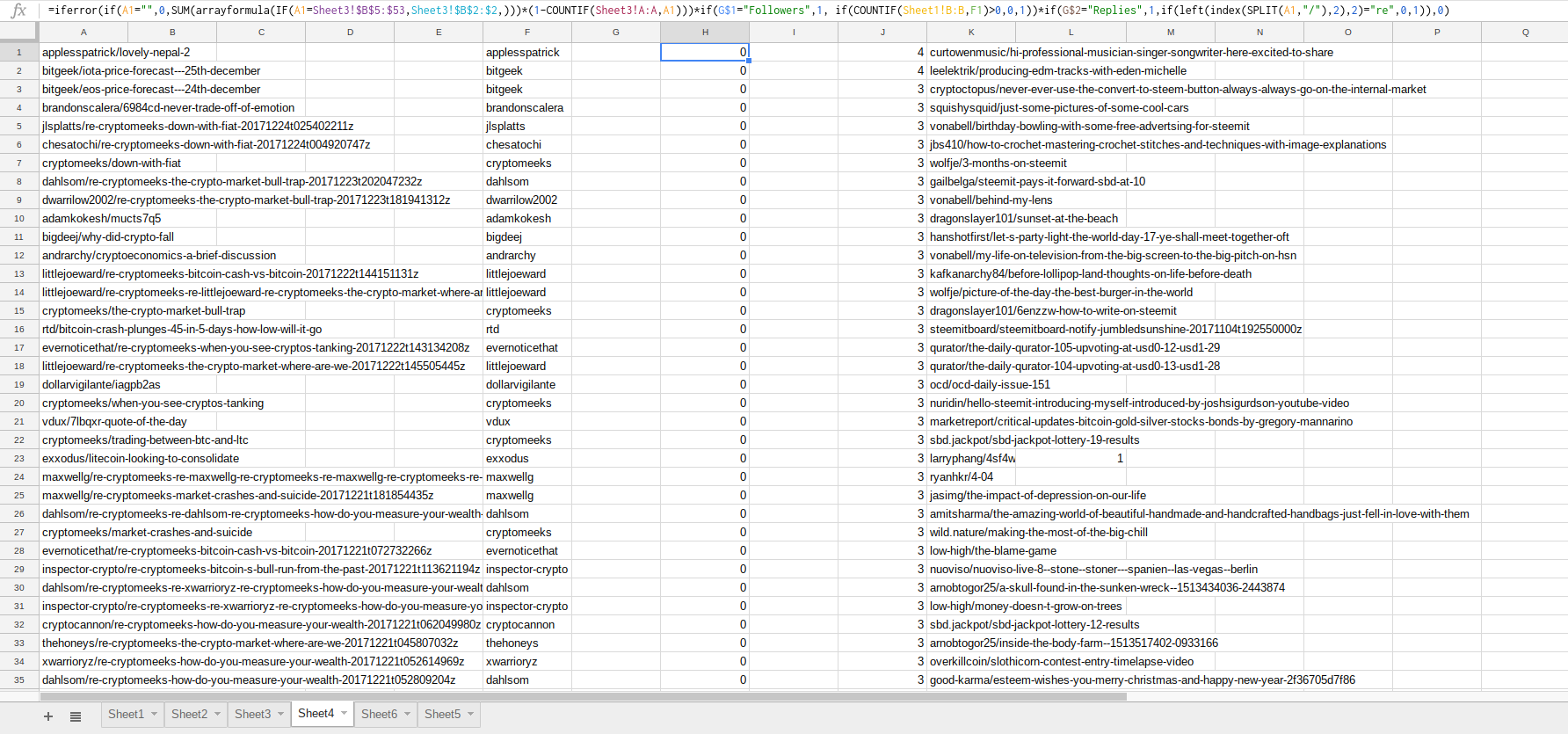Screen dimensions: 1568x734
Task: Click cell 'exxodus/litecoin-looking-to-consolidate'
Action: (x=141, y=458)
